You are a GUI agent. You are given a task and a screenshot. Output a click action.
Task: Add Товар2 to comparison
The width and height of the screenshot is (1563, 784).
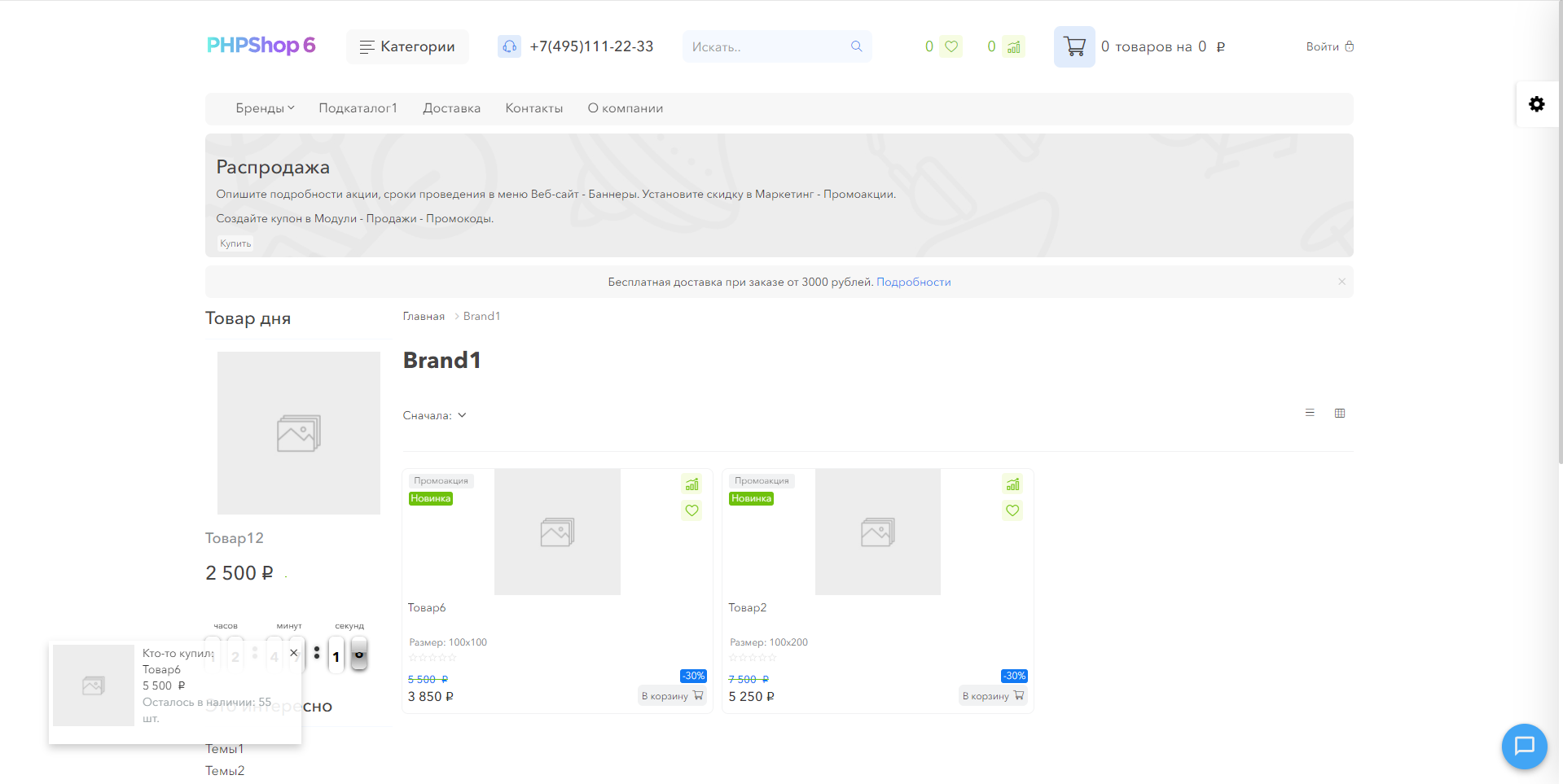tap(1012, 484)
